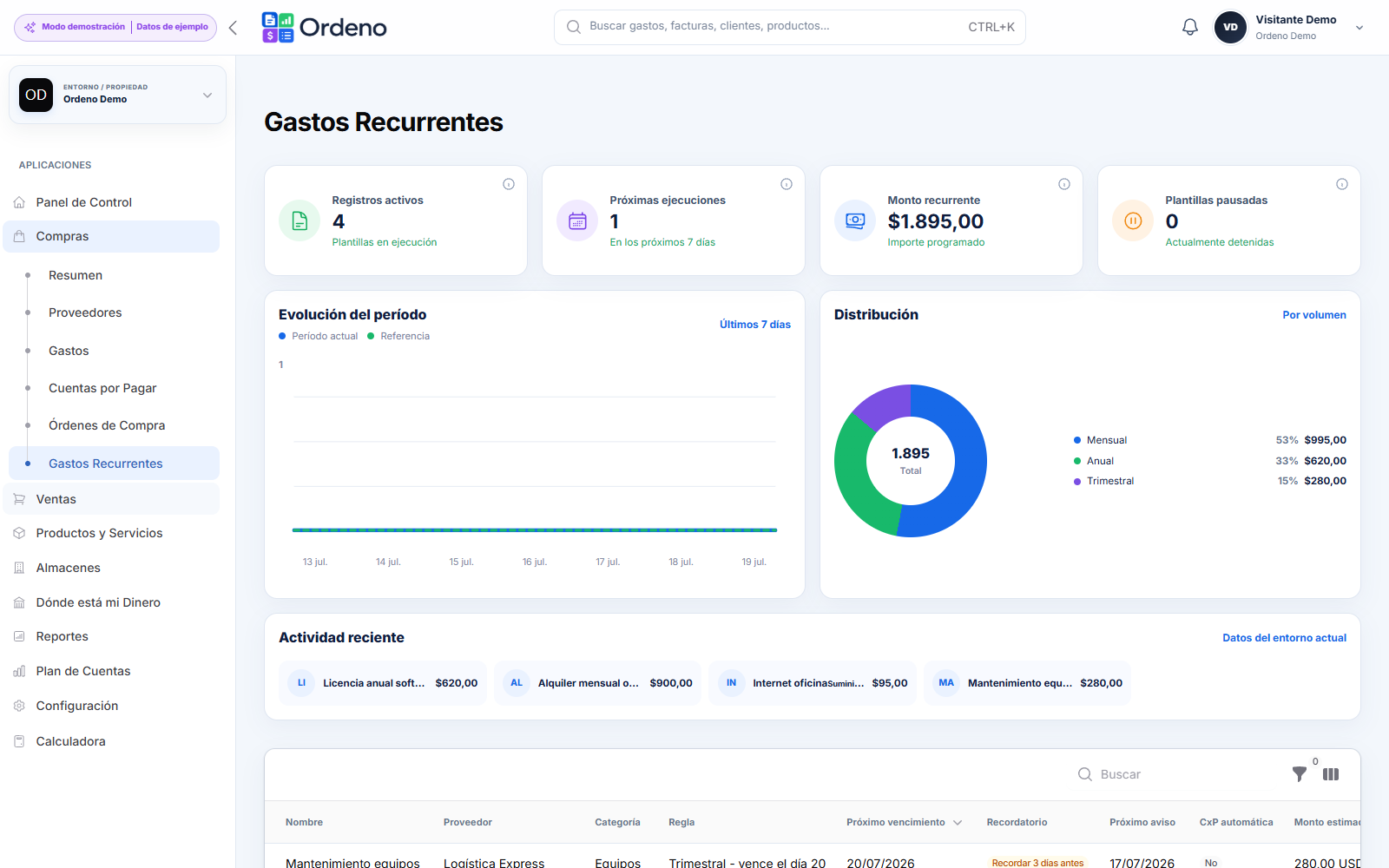Open Cuentas por Pagar in sidebar
This screenshot has height=868, width=1389.
(x=102, y=388)
